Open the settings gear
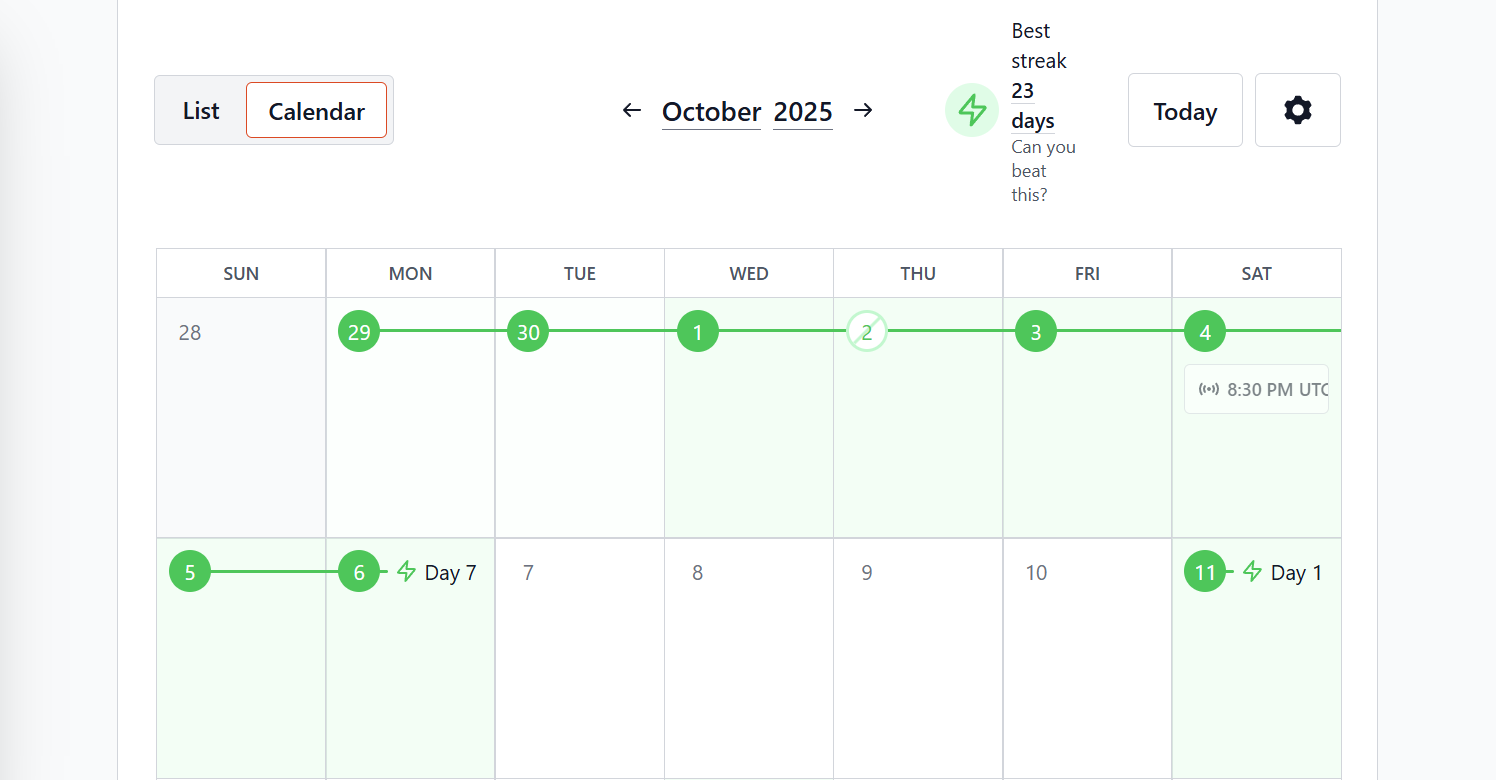The height and width of the screenshot is (780, 1496). click(x=1297, y=110)
